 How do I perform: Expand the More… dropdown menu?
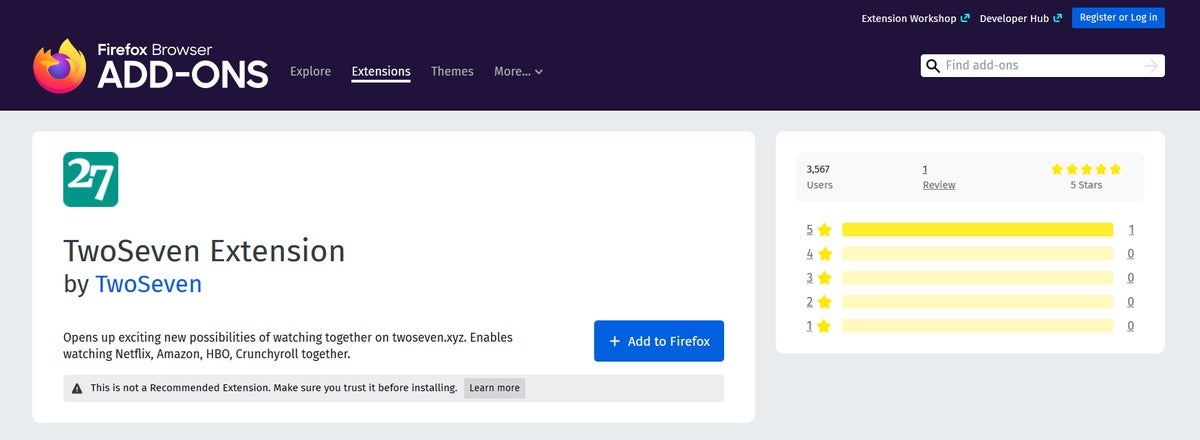[x=518, y=71]
